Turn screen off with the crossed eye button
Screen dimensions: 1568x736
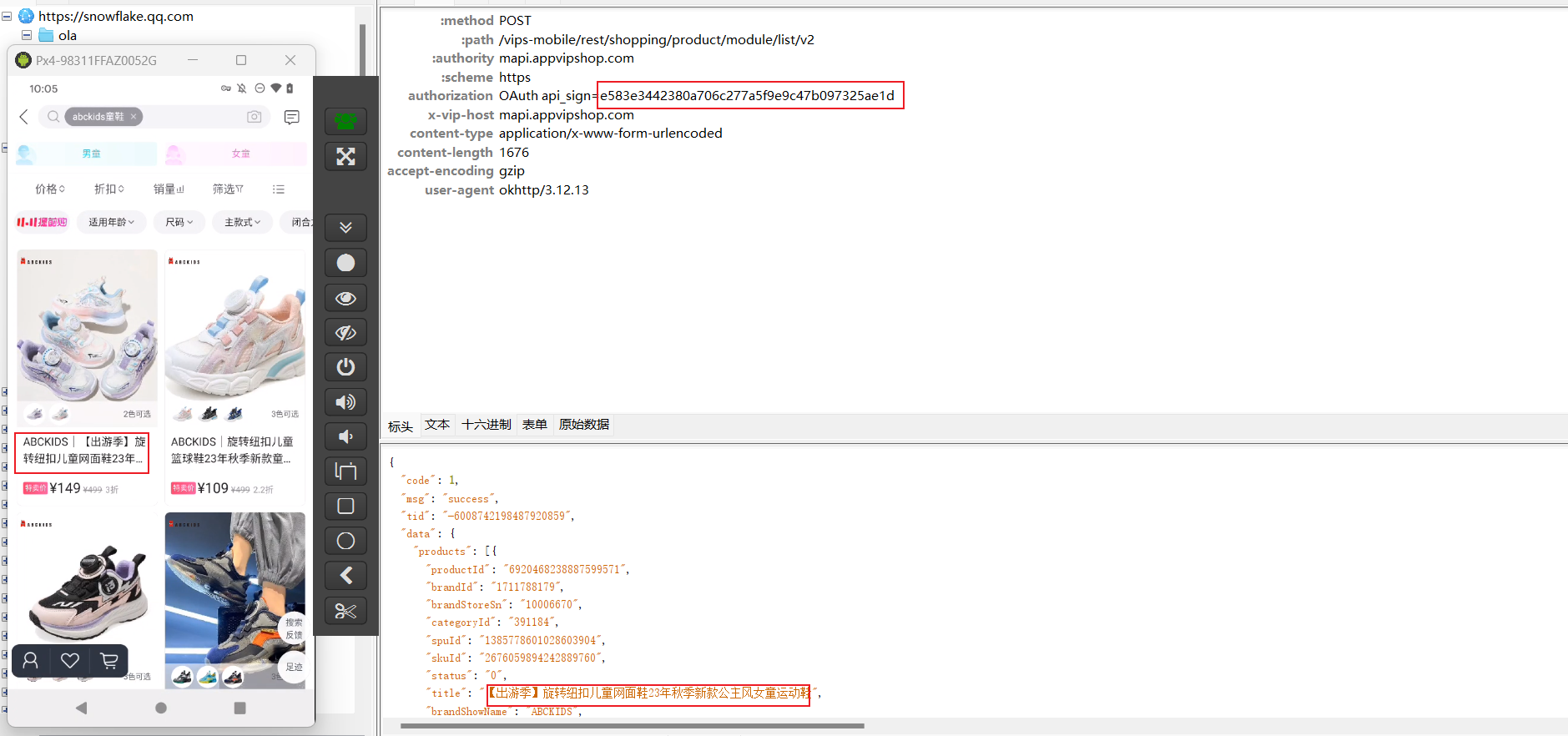[345, 333]
